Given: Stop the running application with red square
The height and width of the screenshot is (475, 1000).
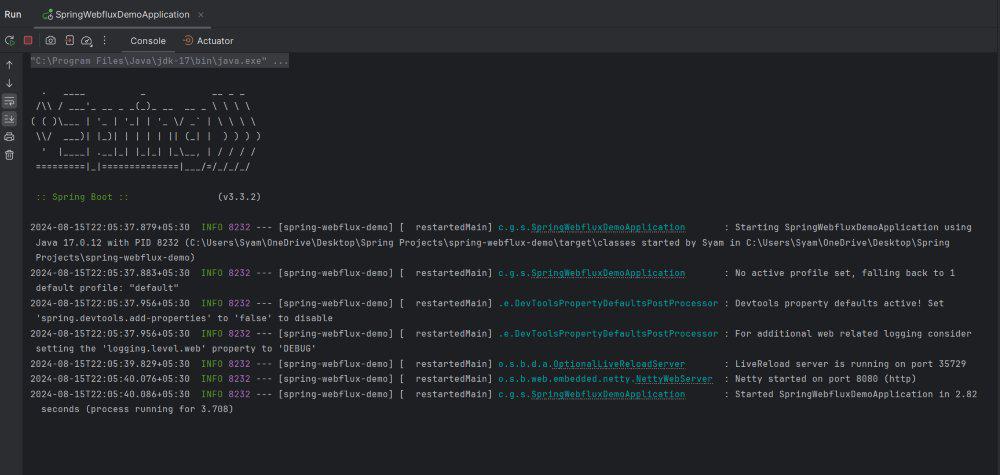Looking at the screenshot, I should pyautogui.click(x=28, y=40).
